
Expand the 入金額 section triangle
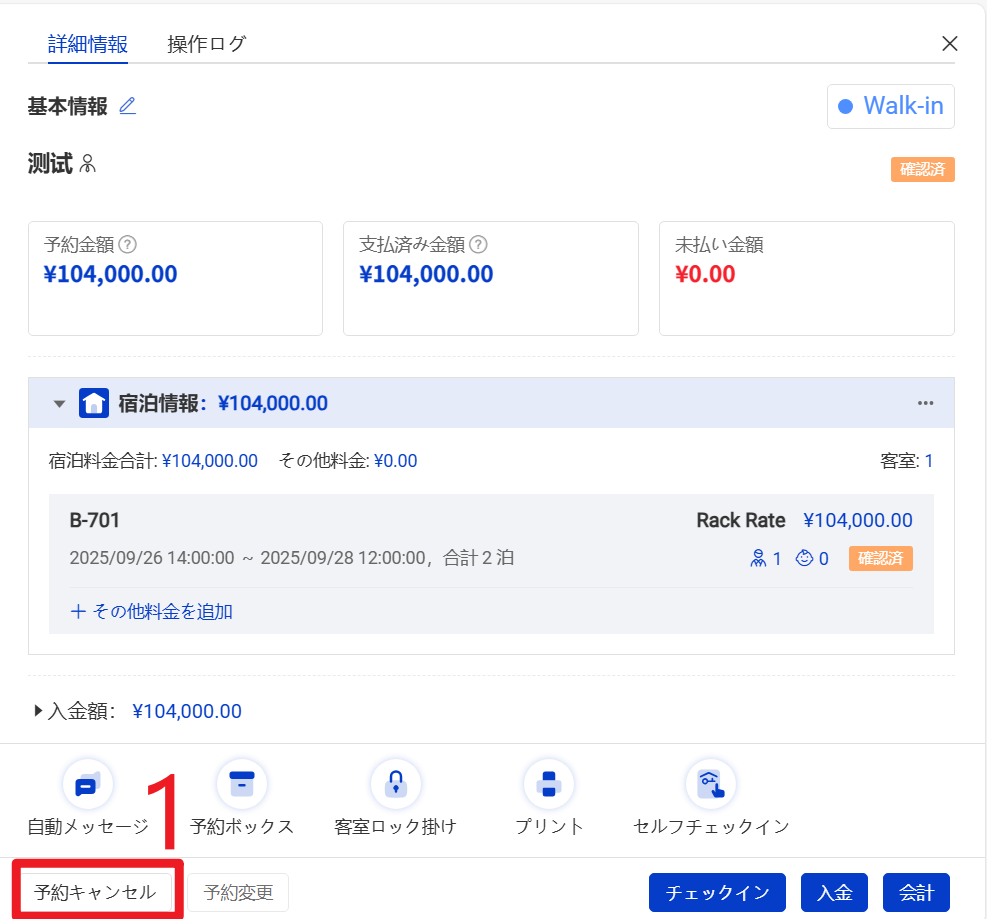[39, 711]
